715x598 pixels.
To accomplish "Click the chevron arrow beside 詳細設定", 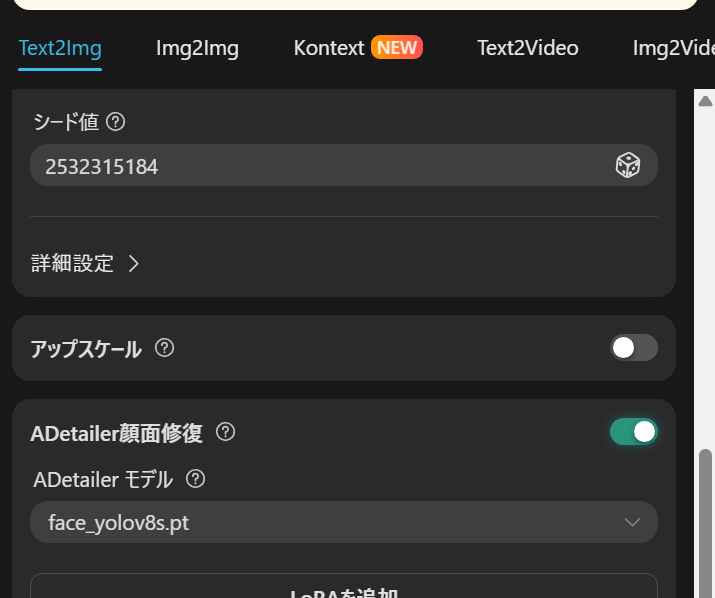I will (x=134, y=264).
